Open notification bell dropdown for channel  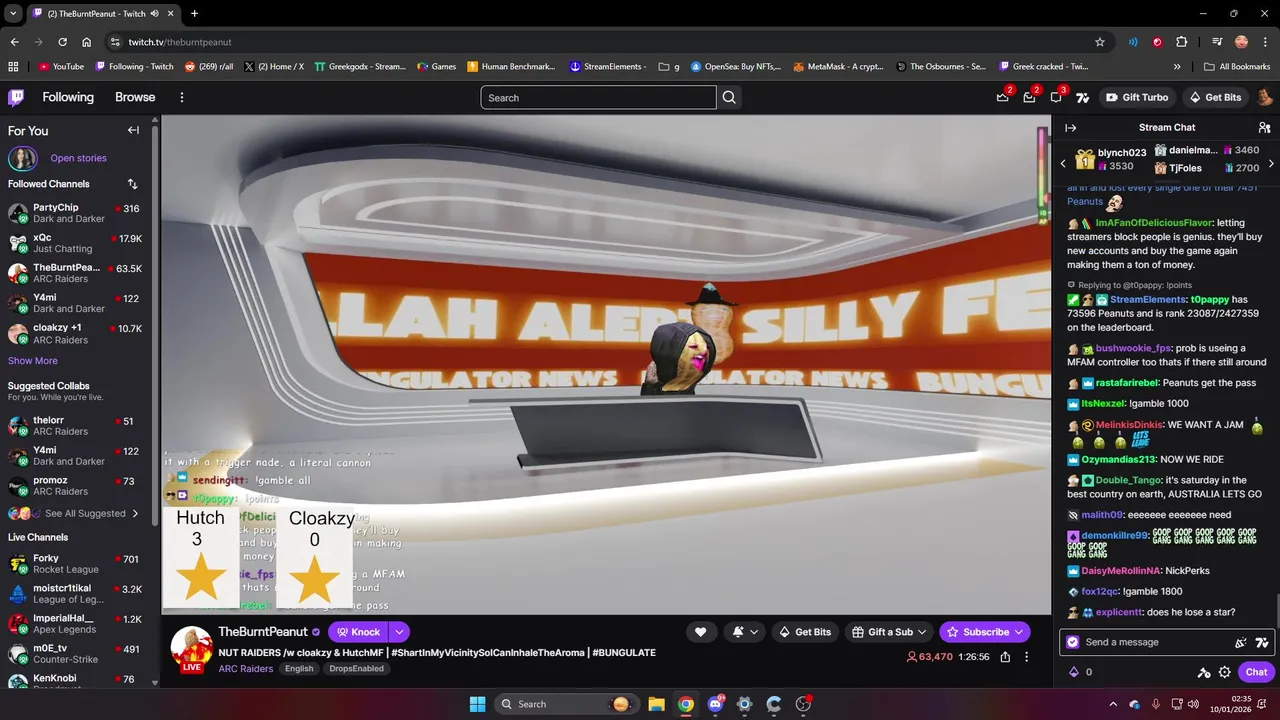point(745,632)
